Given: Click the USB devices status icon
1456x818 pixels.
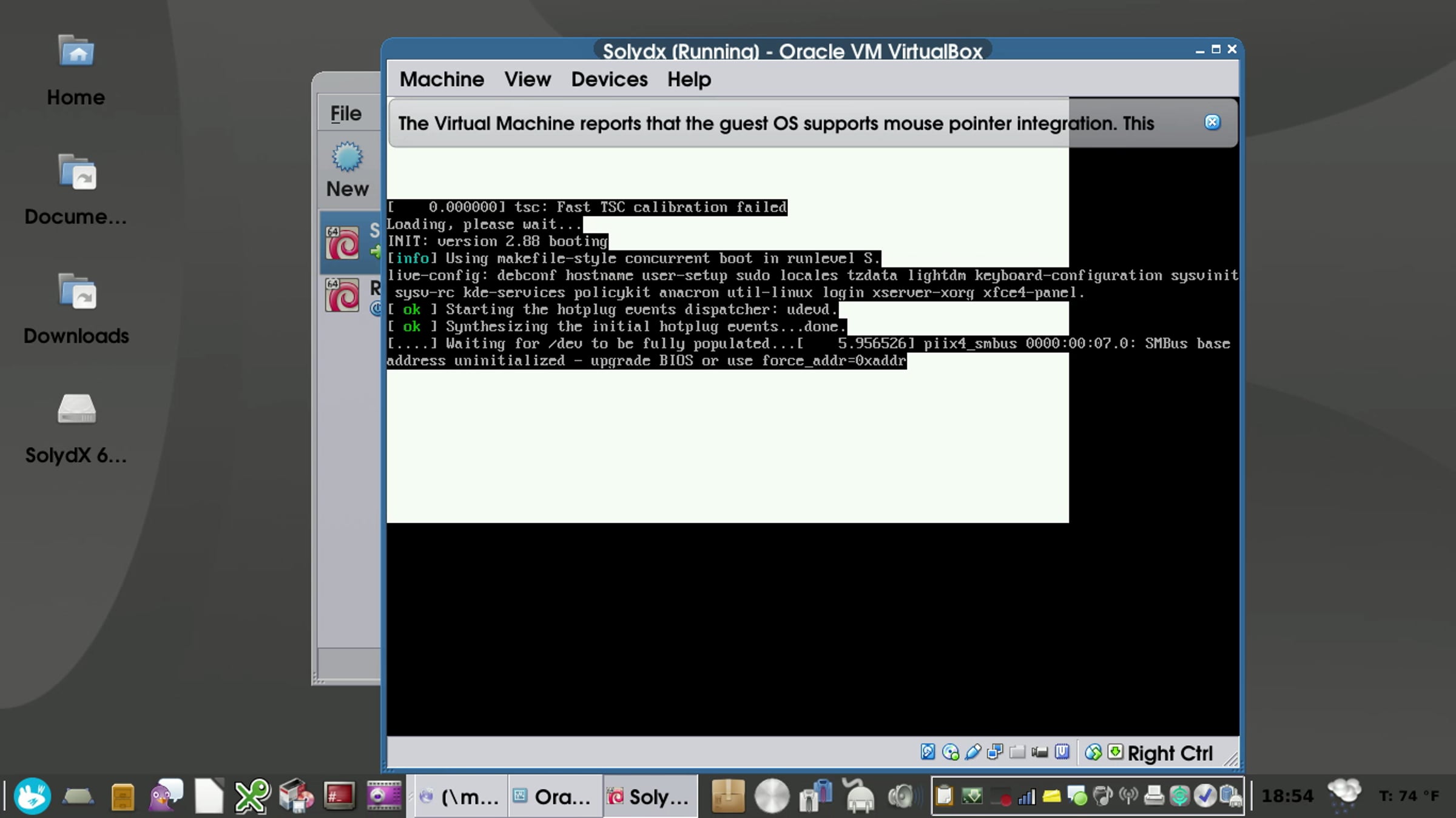Looking at the screenshot, I should point(972,753).
